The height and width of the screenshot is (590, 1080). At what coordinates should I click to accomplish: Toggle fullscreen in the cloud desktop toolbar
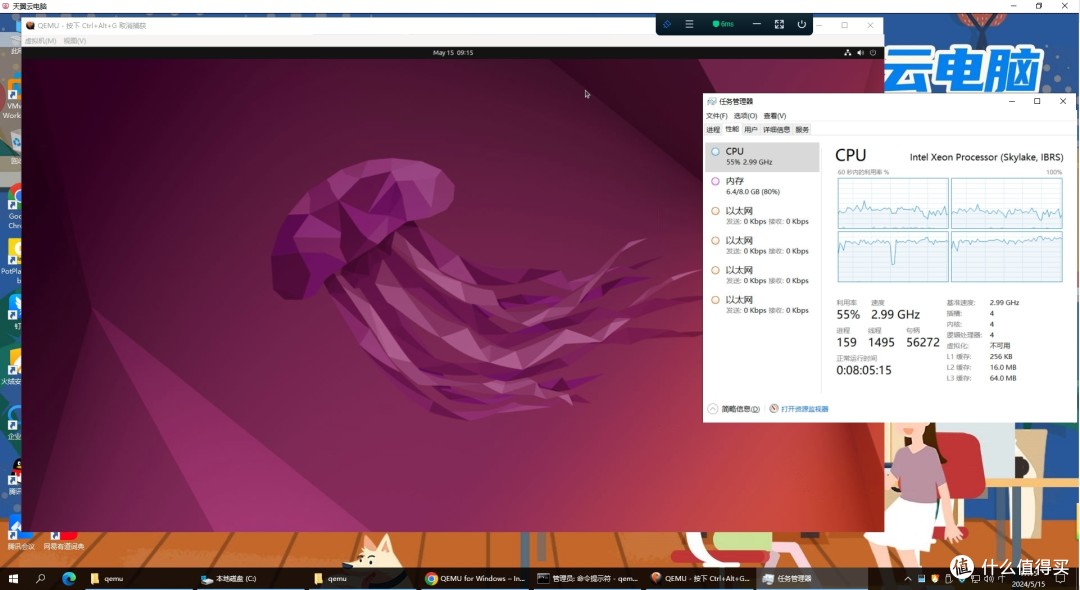pyautogui.click(x=779, y=24)
